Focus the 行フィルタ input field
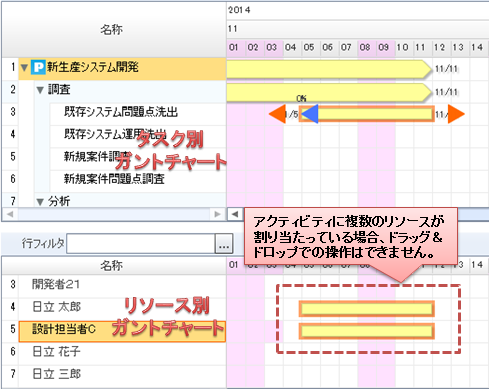The height and width of the screenshot is (389, 489). [141, 244]
